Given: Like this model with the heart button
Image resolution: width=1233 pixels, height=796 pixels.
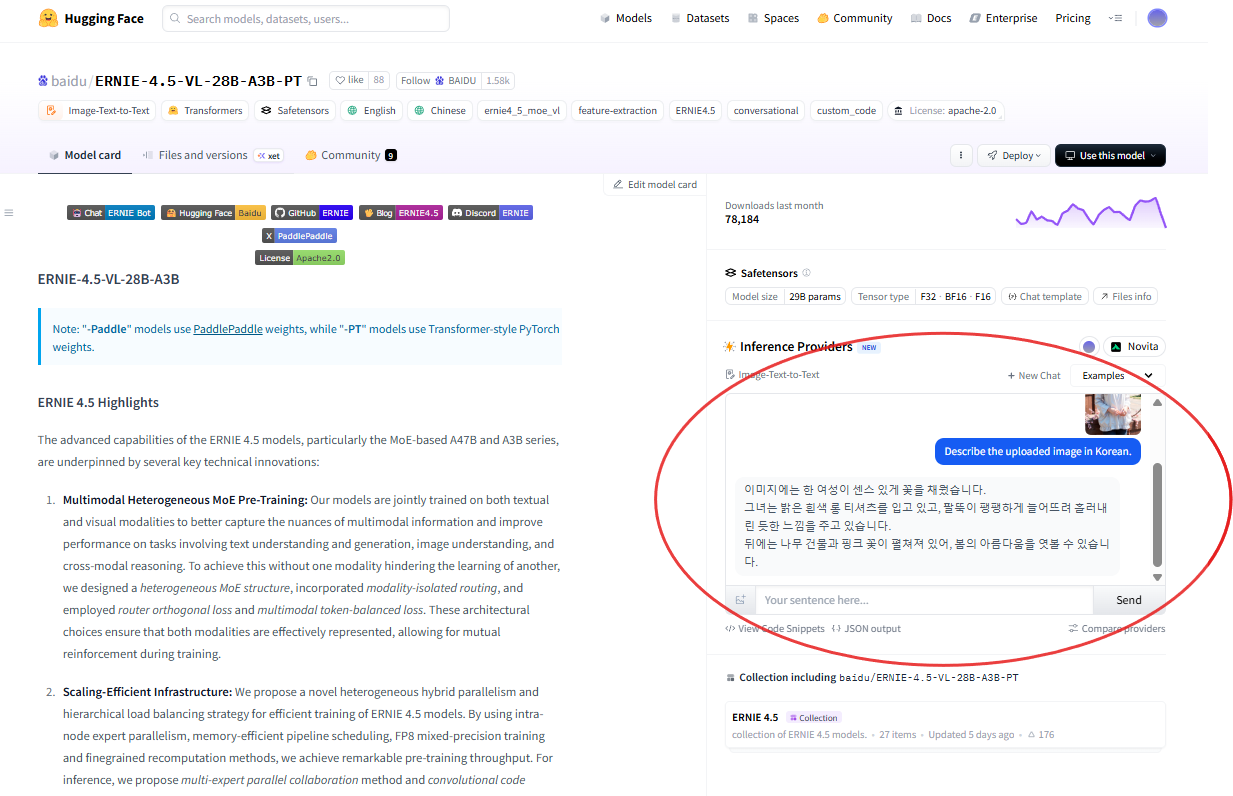Looking at the screenshot, I should coord(349,80).
